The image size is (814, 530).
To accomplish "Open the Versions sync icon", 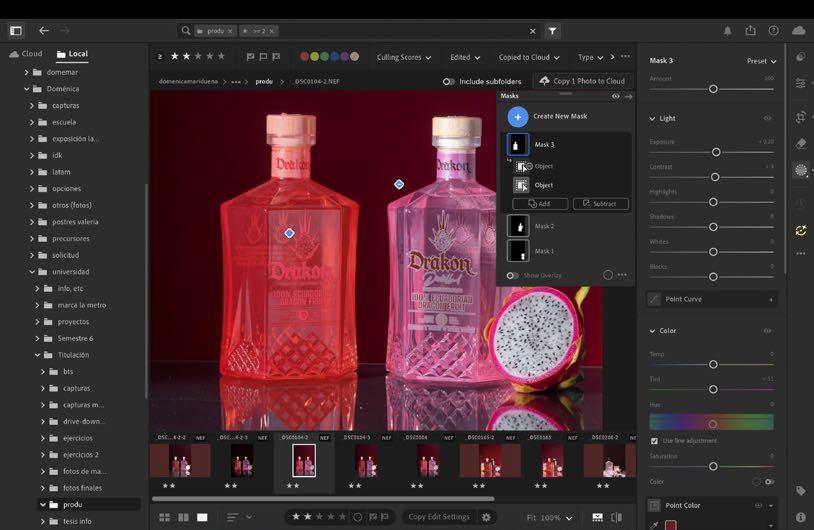I will click(801, 230).
